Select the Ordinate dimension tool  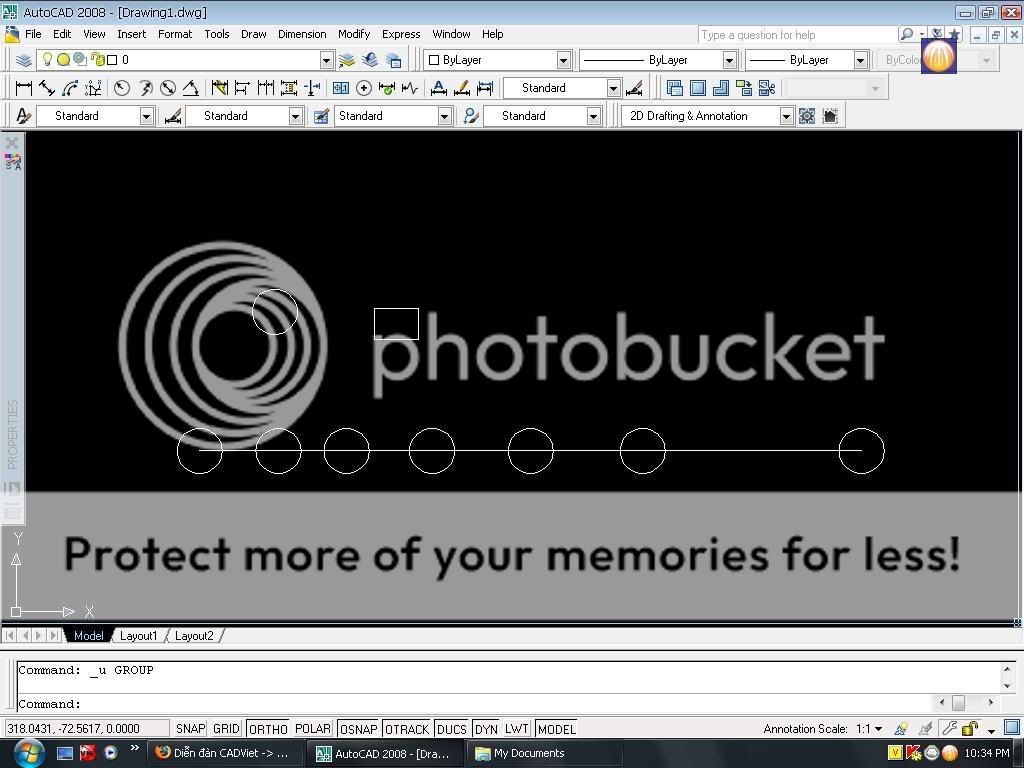93,88
